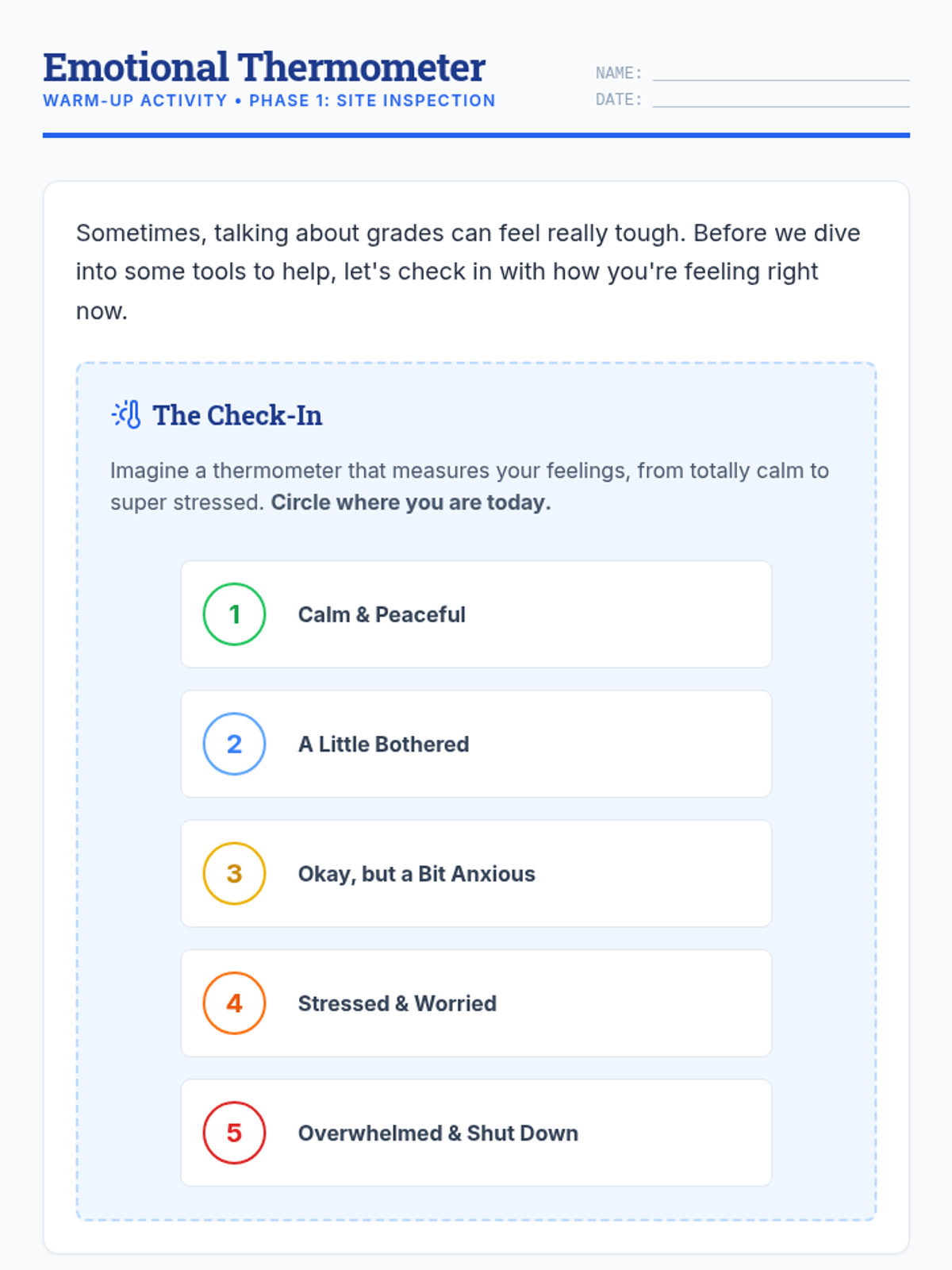Click The Check-In heading

tap(237, 415)
